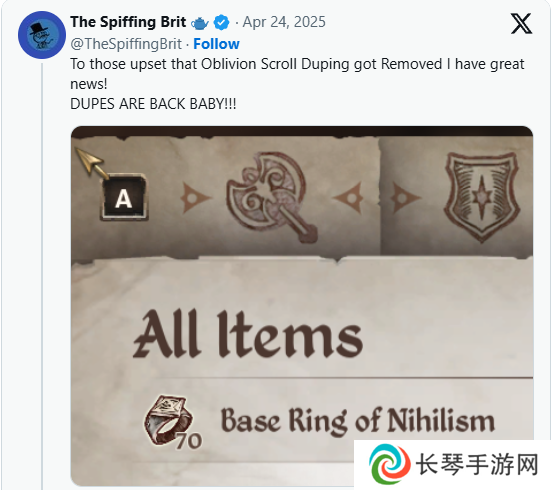Click the left arrow right of the axe

(348, 198)
